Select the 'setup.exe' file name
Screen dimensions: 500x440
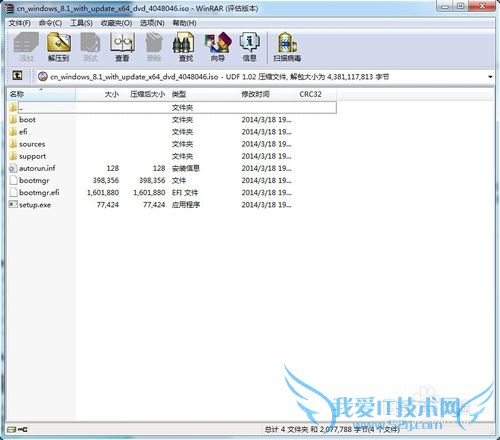click(35, 204)
